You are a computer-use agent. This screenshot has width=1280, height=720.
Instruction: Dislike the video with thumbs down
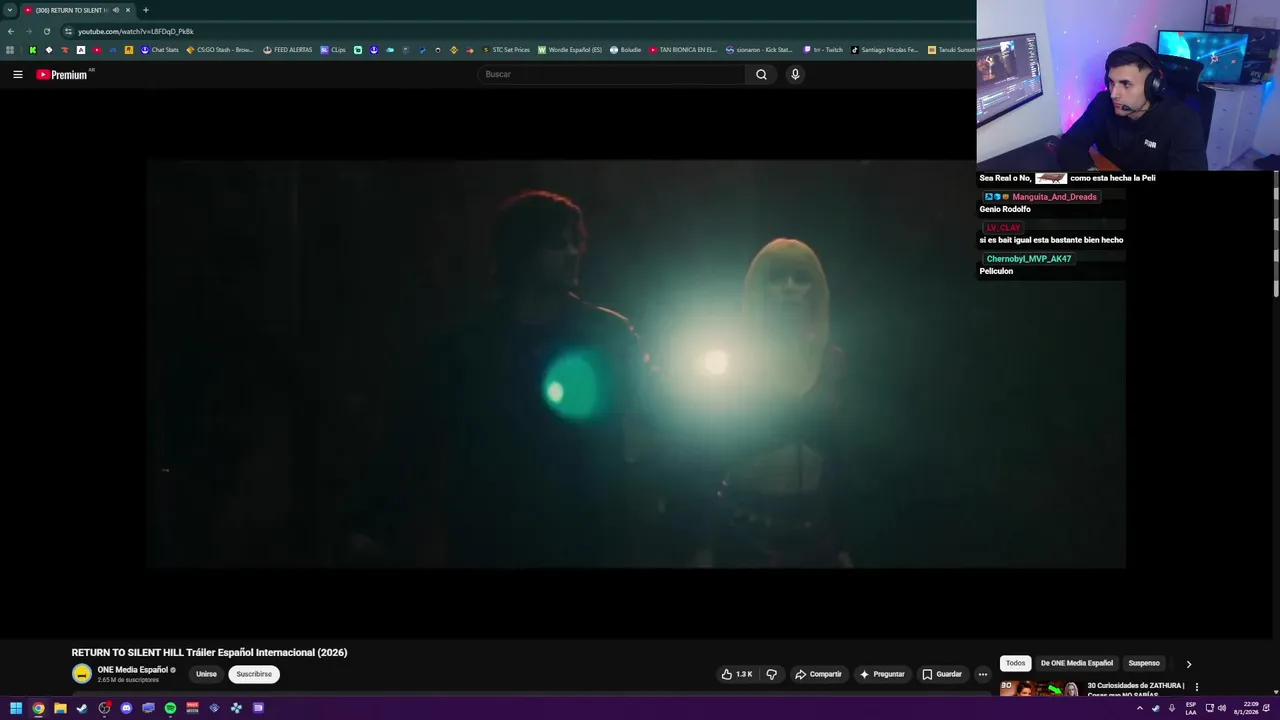pos(771,674)
